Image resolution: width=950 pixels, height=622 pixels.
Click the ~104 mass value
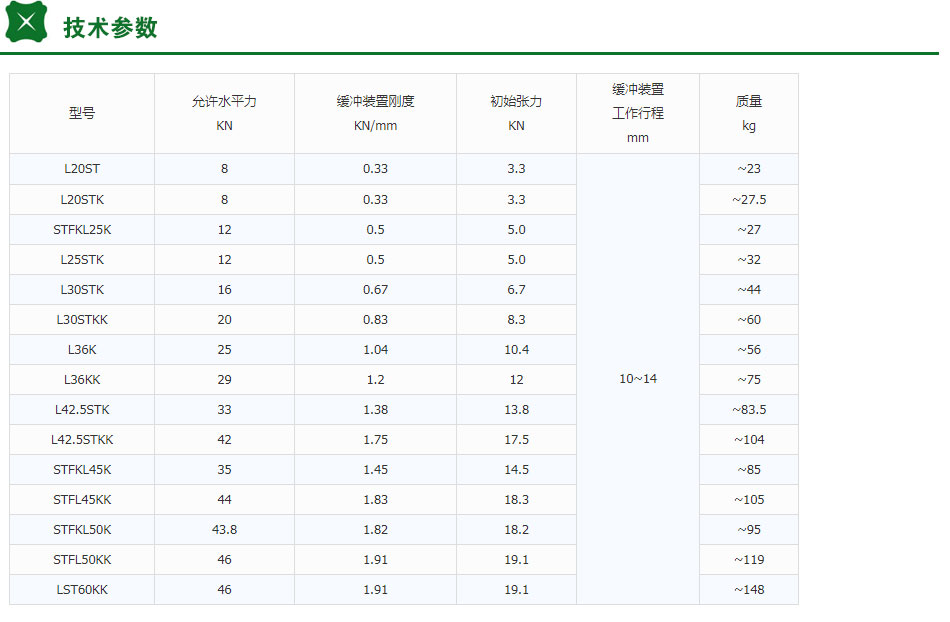(749, 440)
